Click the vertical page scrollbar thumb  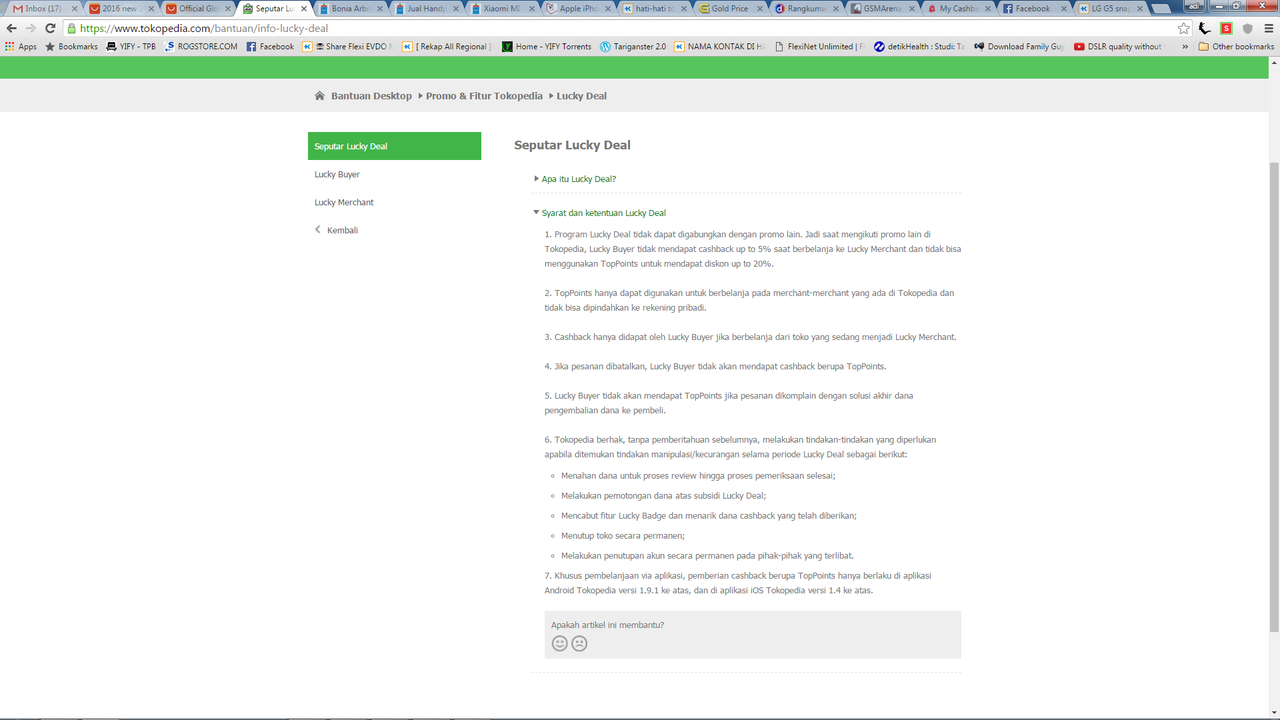click(1273, 395)
